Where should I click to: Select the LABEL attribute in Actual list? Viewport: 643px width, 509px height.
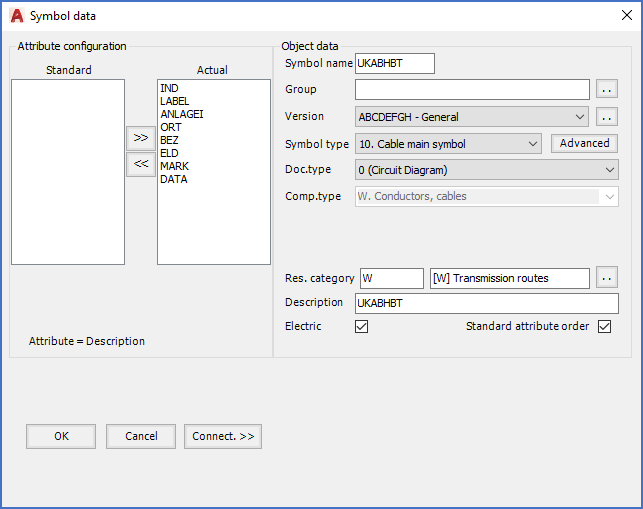(174, 101)
